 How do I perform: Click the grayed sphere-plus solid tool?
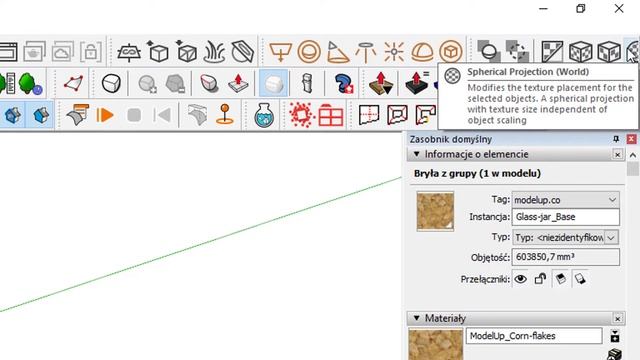pos(147,84)
